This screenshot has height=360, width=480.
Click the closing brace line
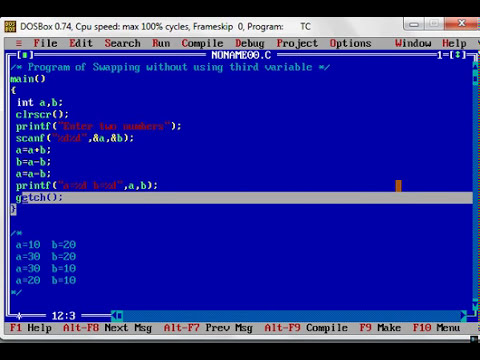[x=13, y=209]
